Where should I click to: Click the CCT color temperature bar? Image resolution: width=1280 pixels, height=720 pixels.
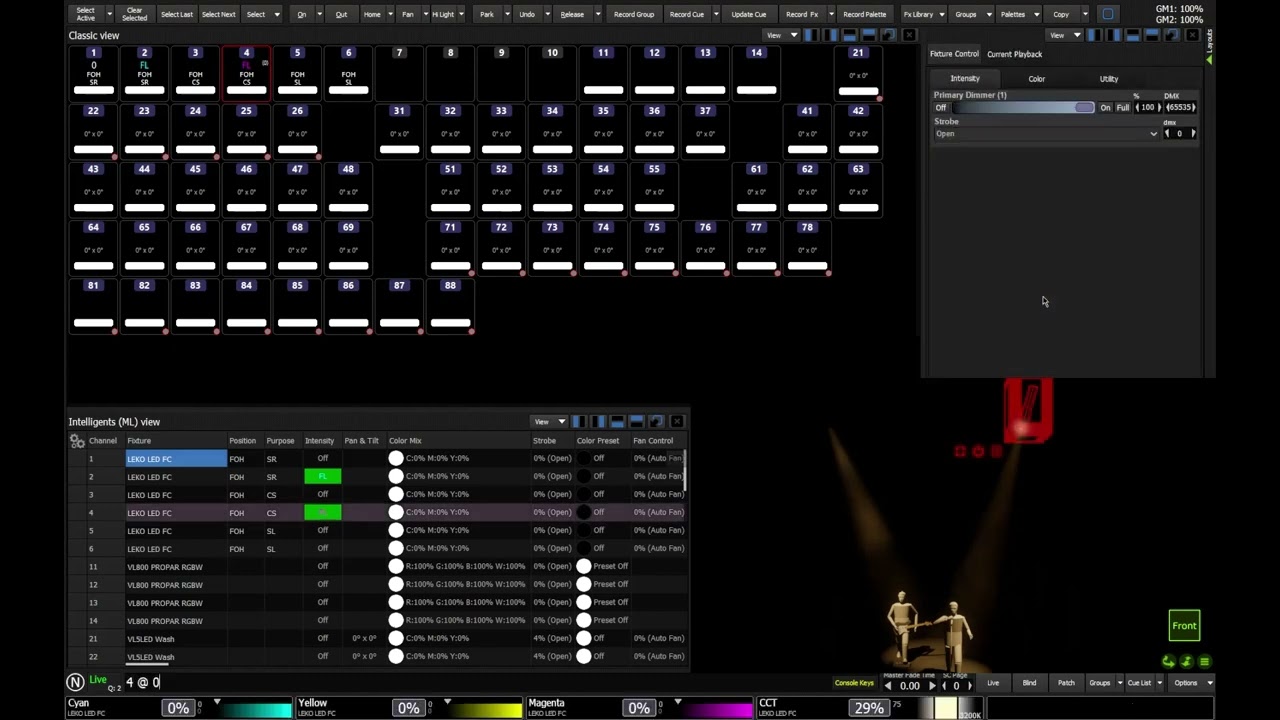coord(946,709)
